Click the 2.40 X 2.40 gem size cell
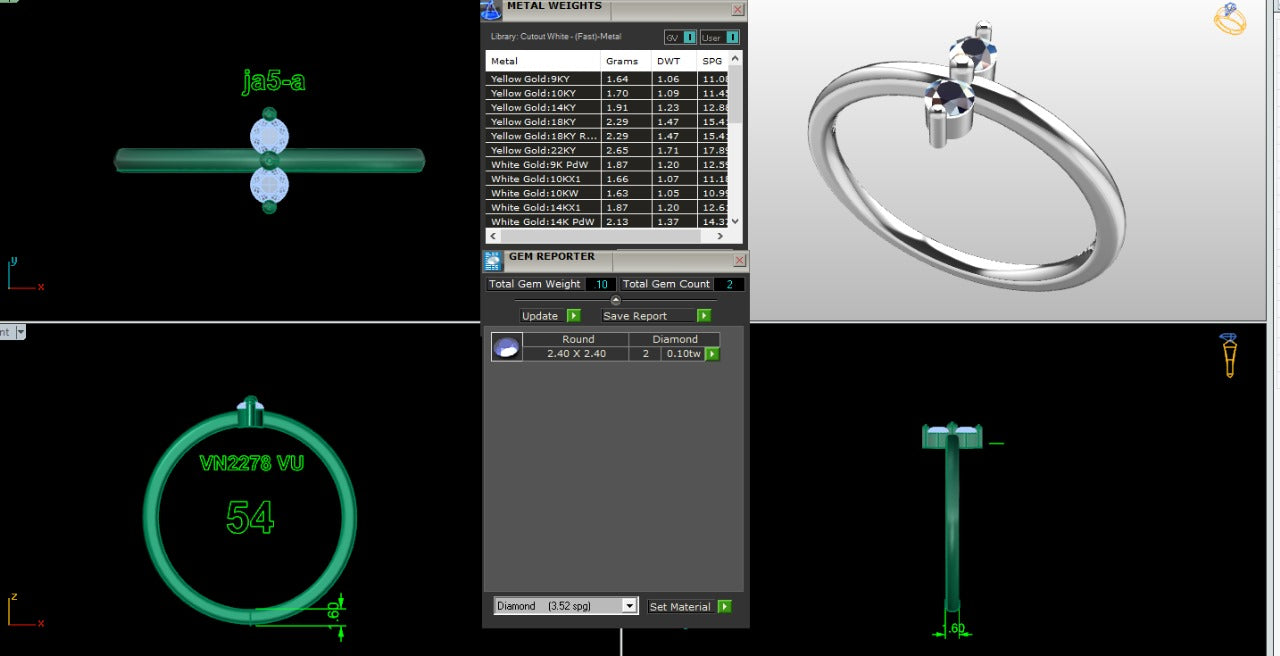The height and width of the screenshot is (656, 1280). tap(576, 354)
